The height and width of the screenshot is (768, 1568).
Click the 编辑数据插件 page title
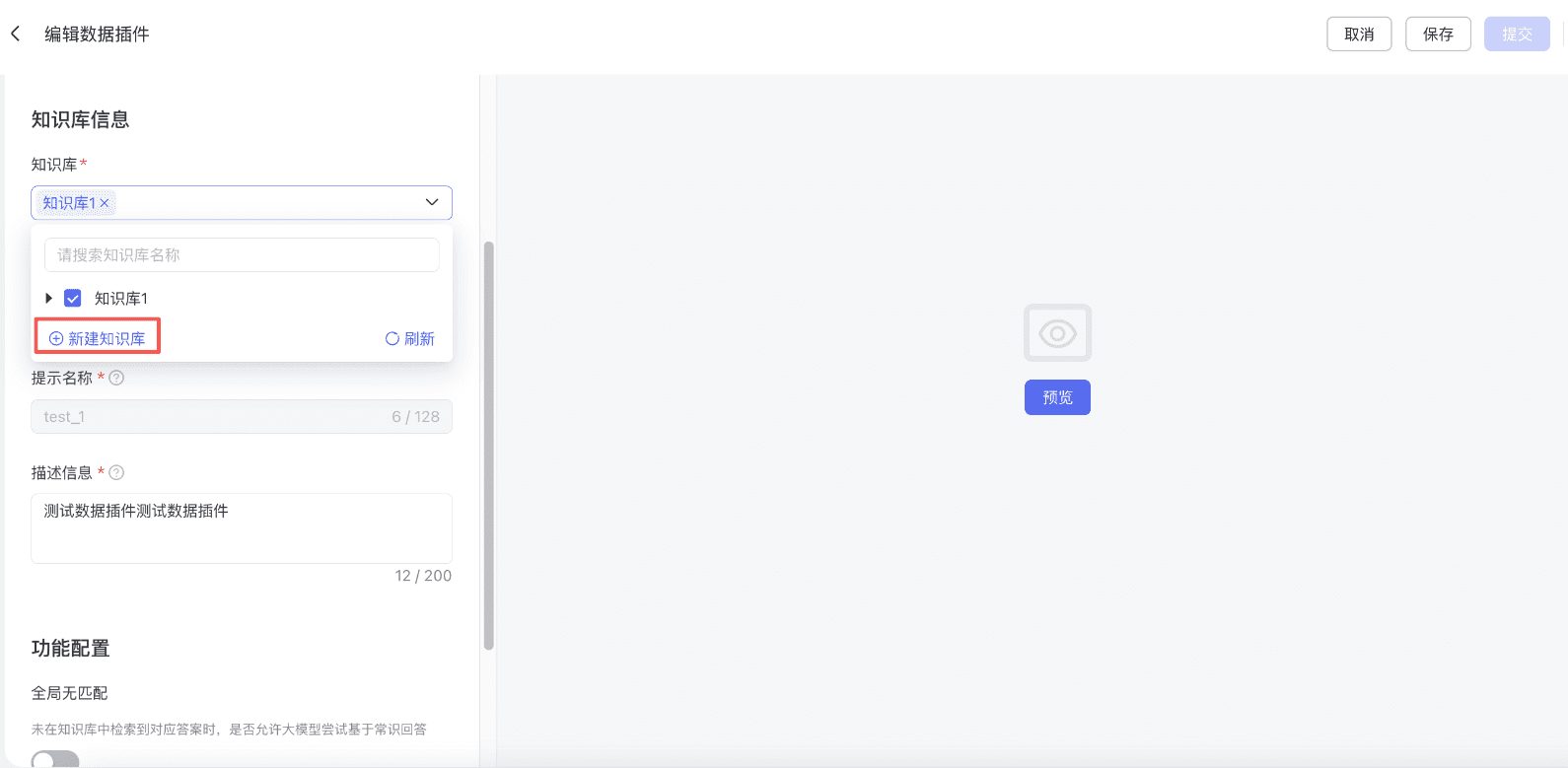pos(97,34)
